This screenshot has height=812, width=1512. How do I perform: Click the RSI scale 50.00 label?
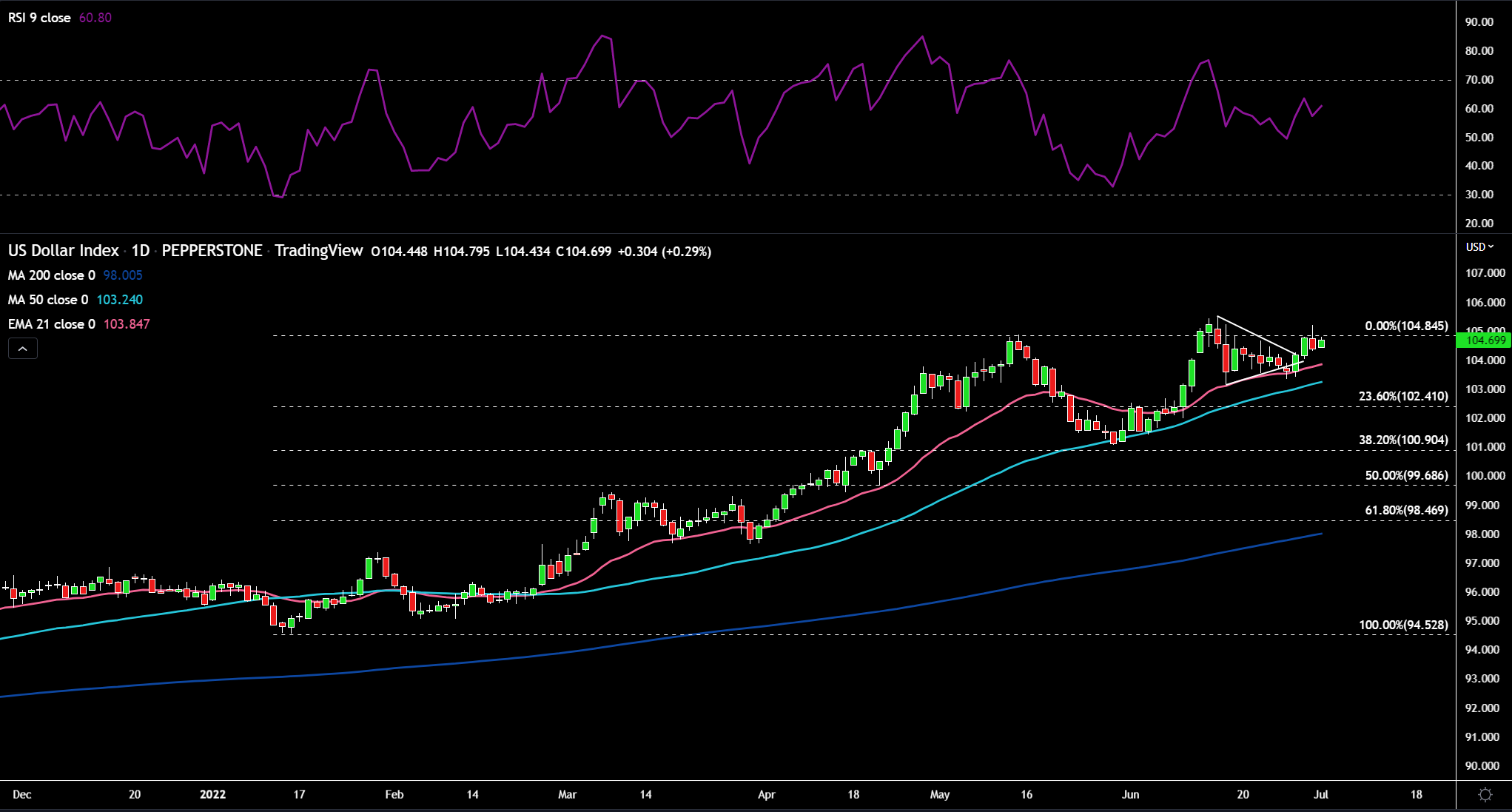pyautogui.click(x=1479, y=138)
